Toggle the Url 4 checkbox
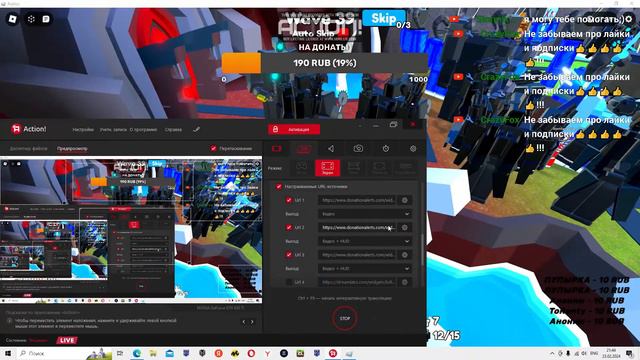The image size is (640, 360). [289, 282]
